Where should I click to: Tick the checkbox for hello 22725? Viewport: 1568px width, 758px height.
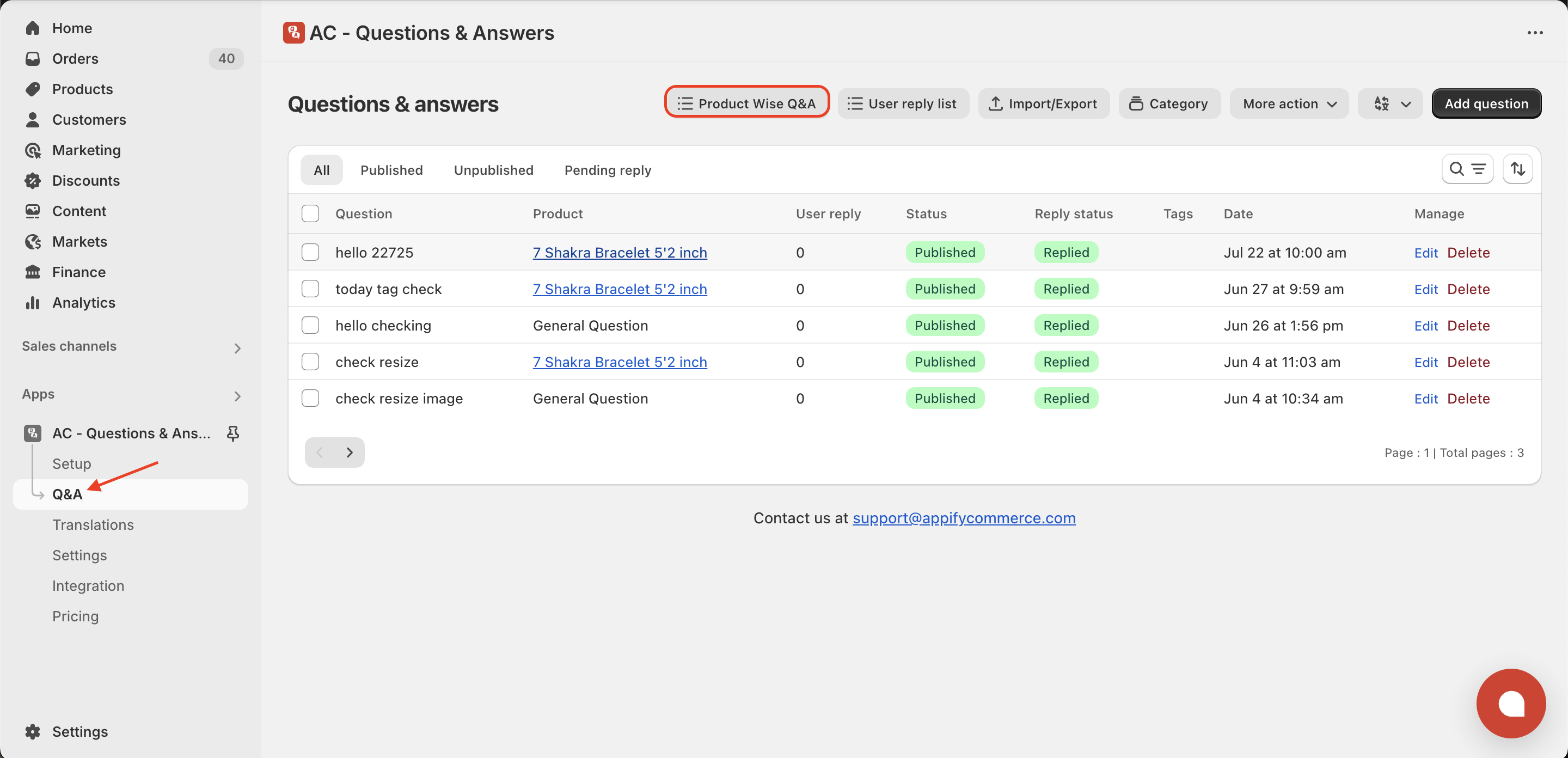click(310, 252)
